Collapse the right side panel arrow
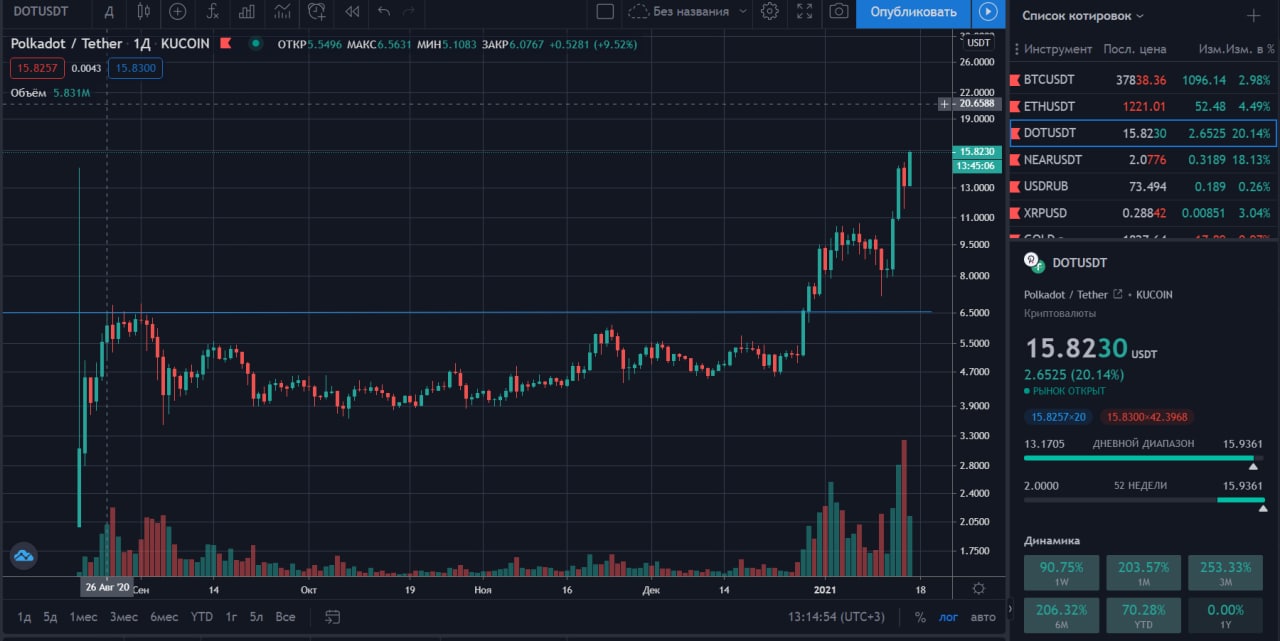Screen dimensions: 1280x641 1009,607
